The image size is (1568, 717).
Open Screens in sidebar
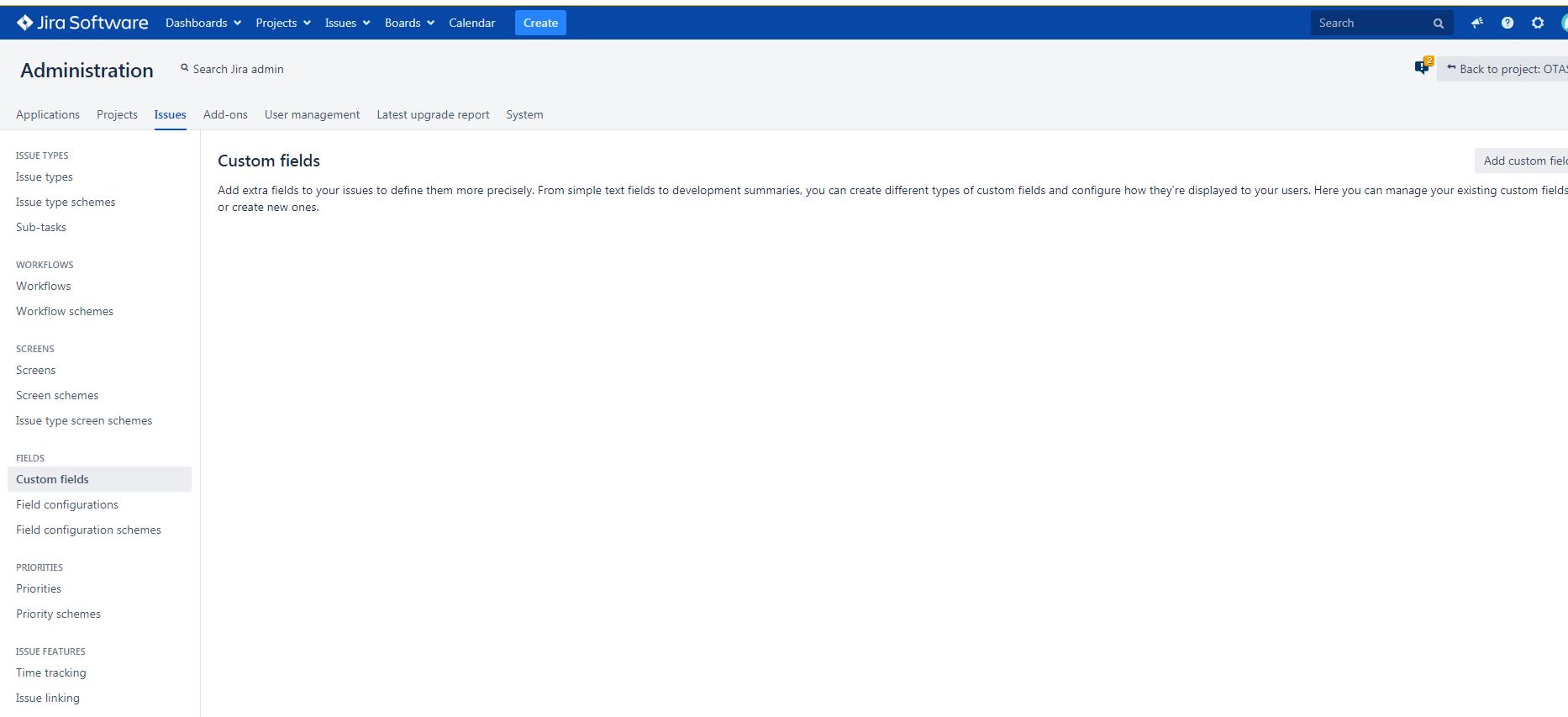tap(36, 370)
